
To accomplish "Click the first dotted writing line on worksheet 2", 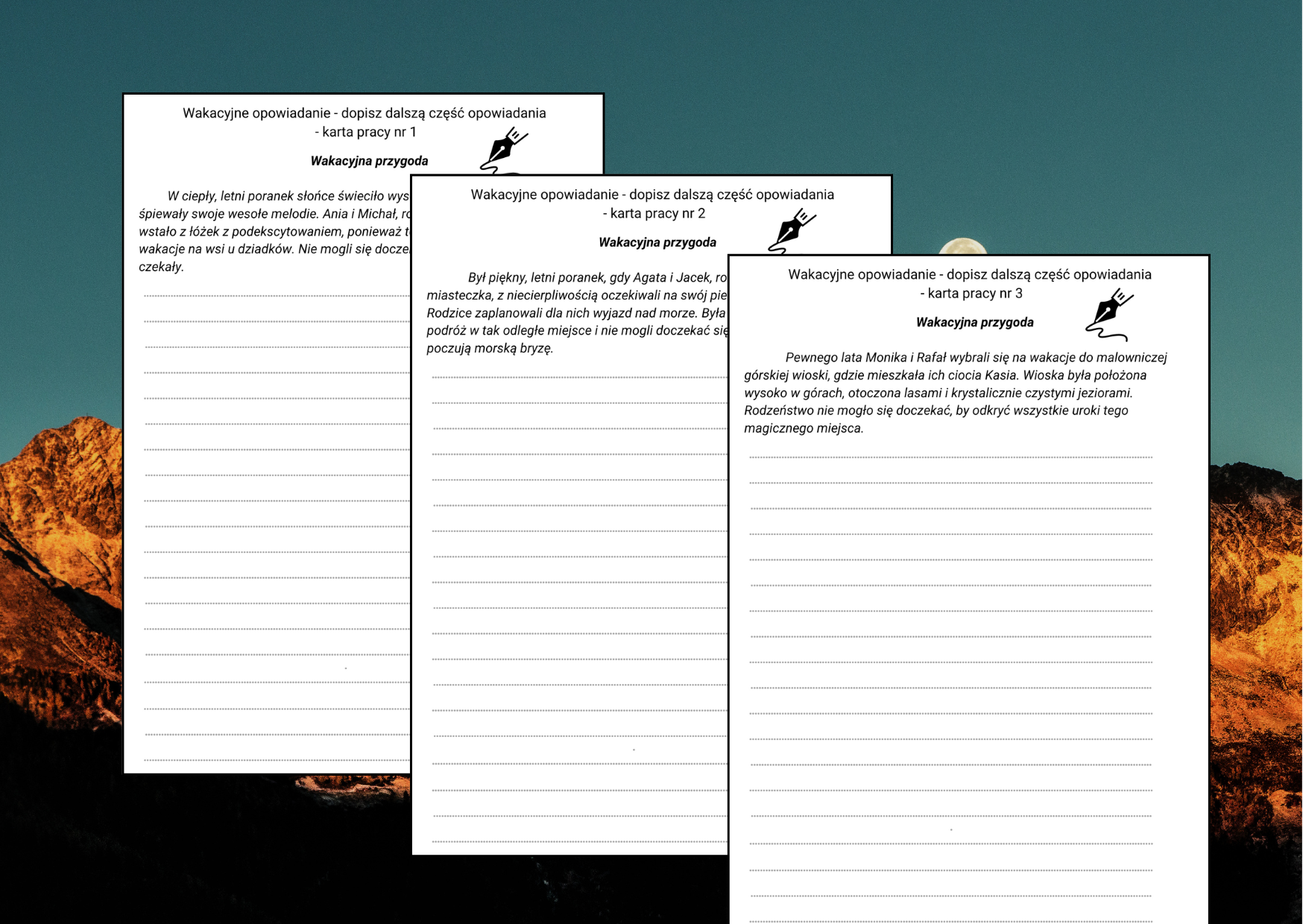I will click(x=578, y=377).
